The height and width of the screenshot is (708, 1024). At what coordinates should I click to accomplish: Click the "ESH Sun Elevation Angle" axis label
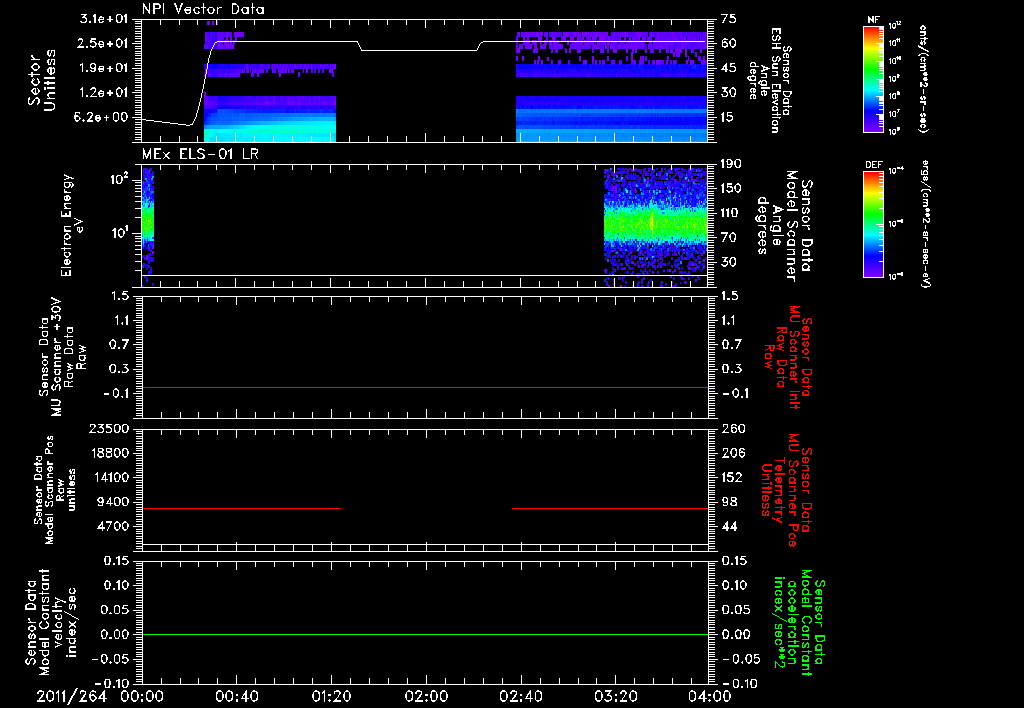pos(769,80)
